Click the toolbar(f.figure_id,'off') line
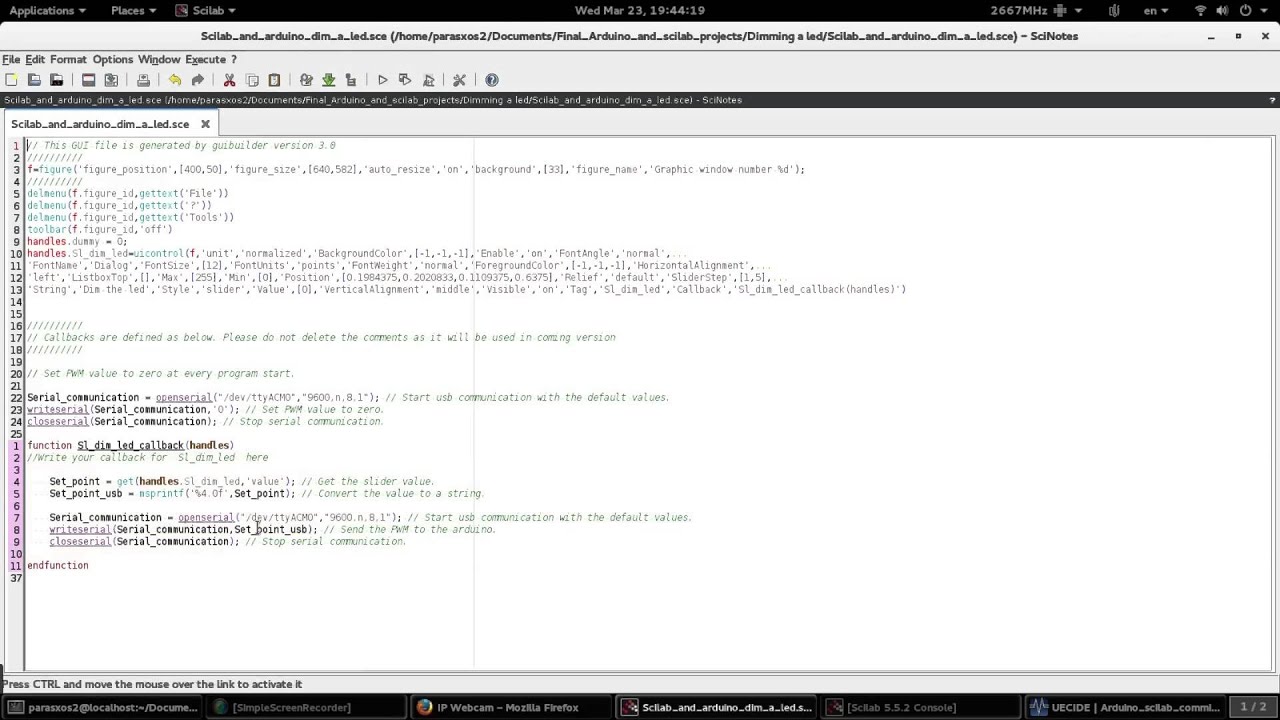Viewport: 1280px width, 720px height. [x=100, y=230]
